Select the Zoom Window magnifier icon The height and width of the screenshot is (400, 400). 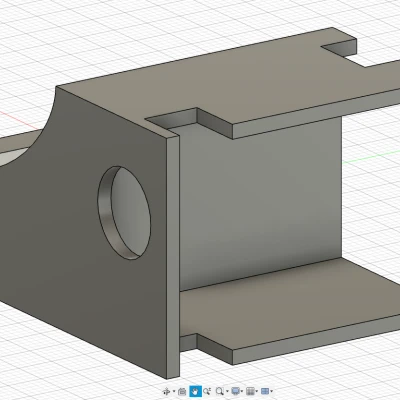click(220, 391)
